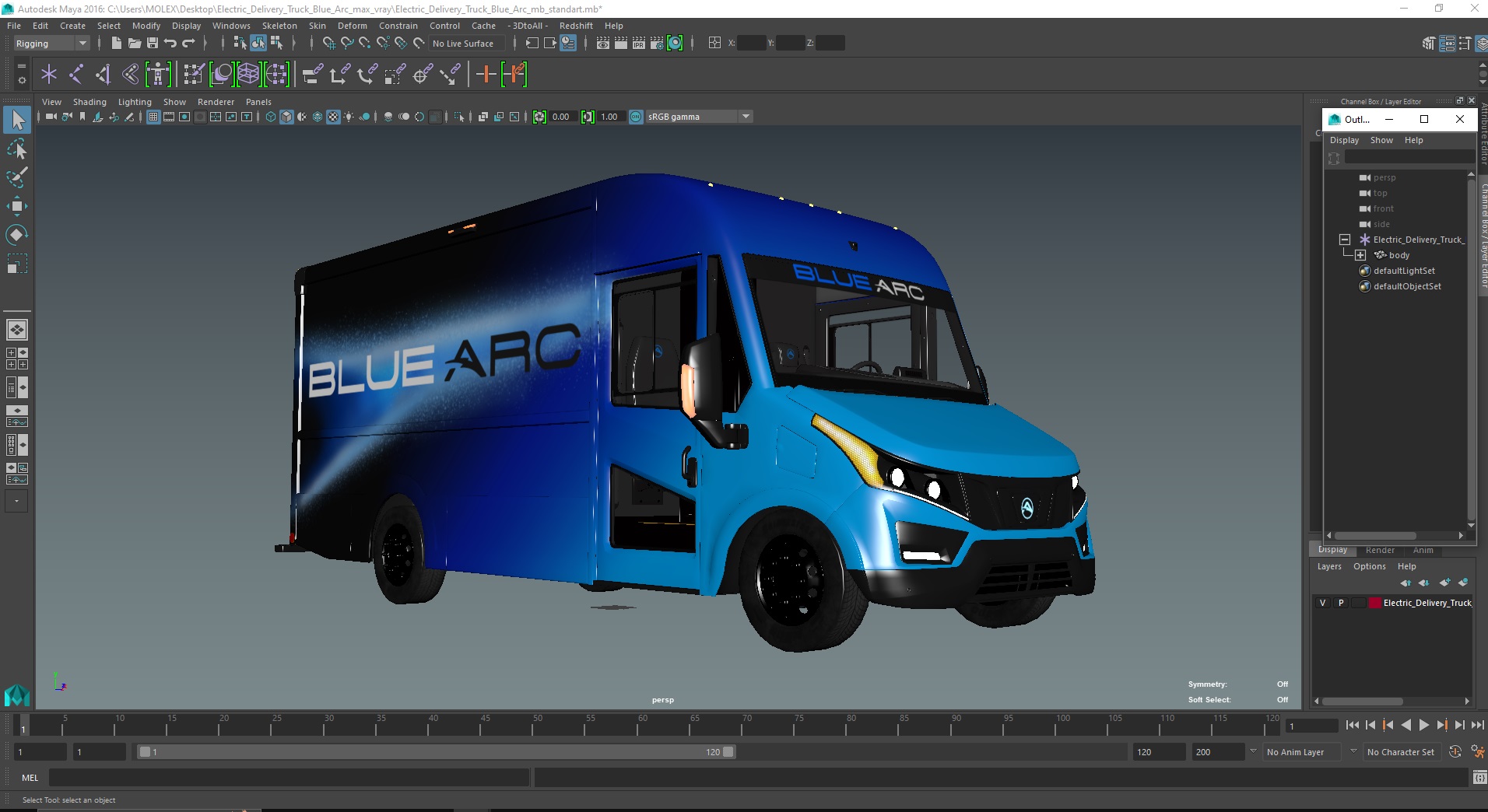
Task: Play the animation forwards
Action: pyautogui.click(x=1423, y=725)
